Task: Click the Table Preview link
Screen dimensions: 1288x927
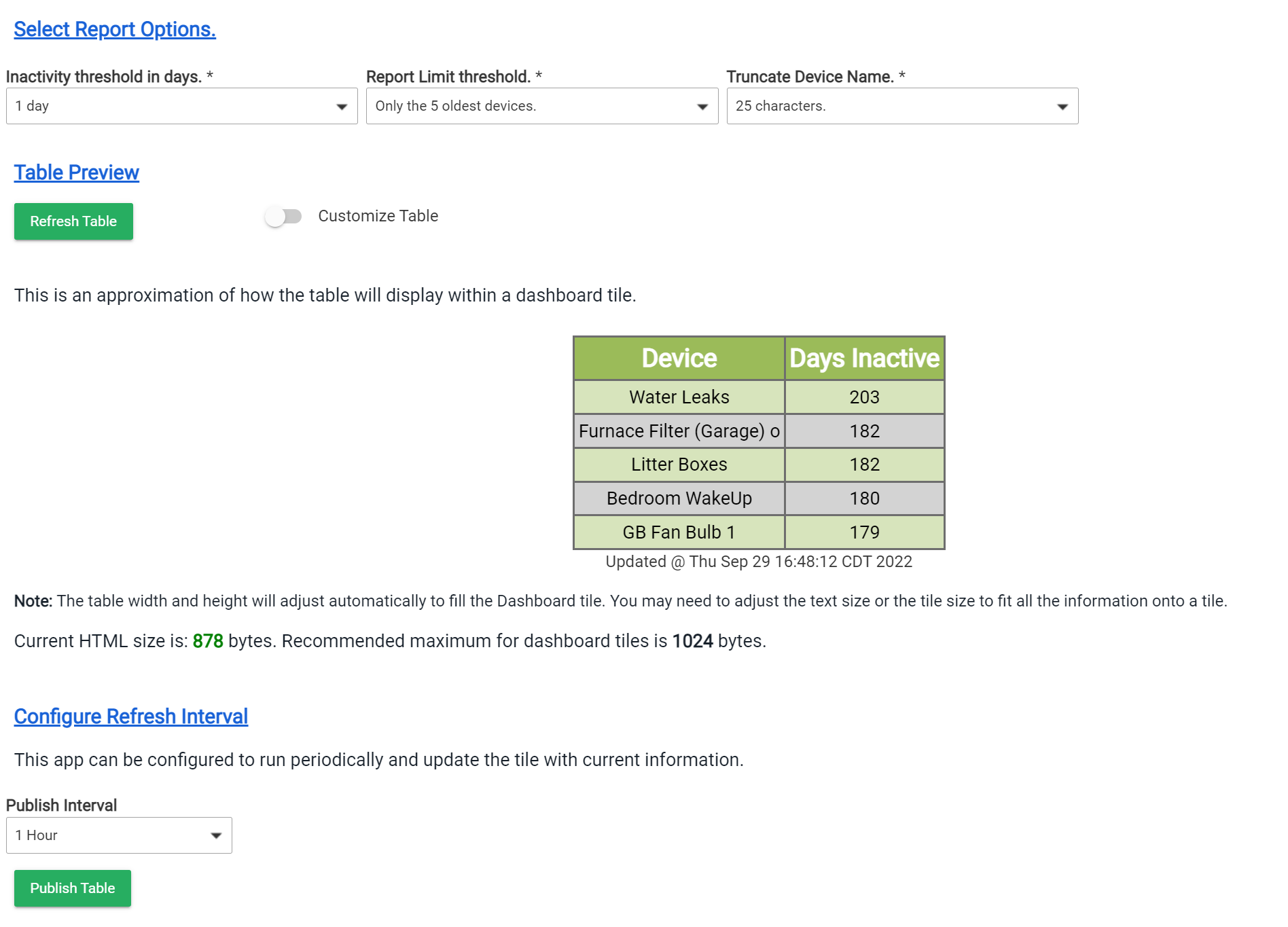Action: [76, 172]
